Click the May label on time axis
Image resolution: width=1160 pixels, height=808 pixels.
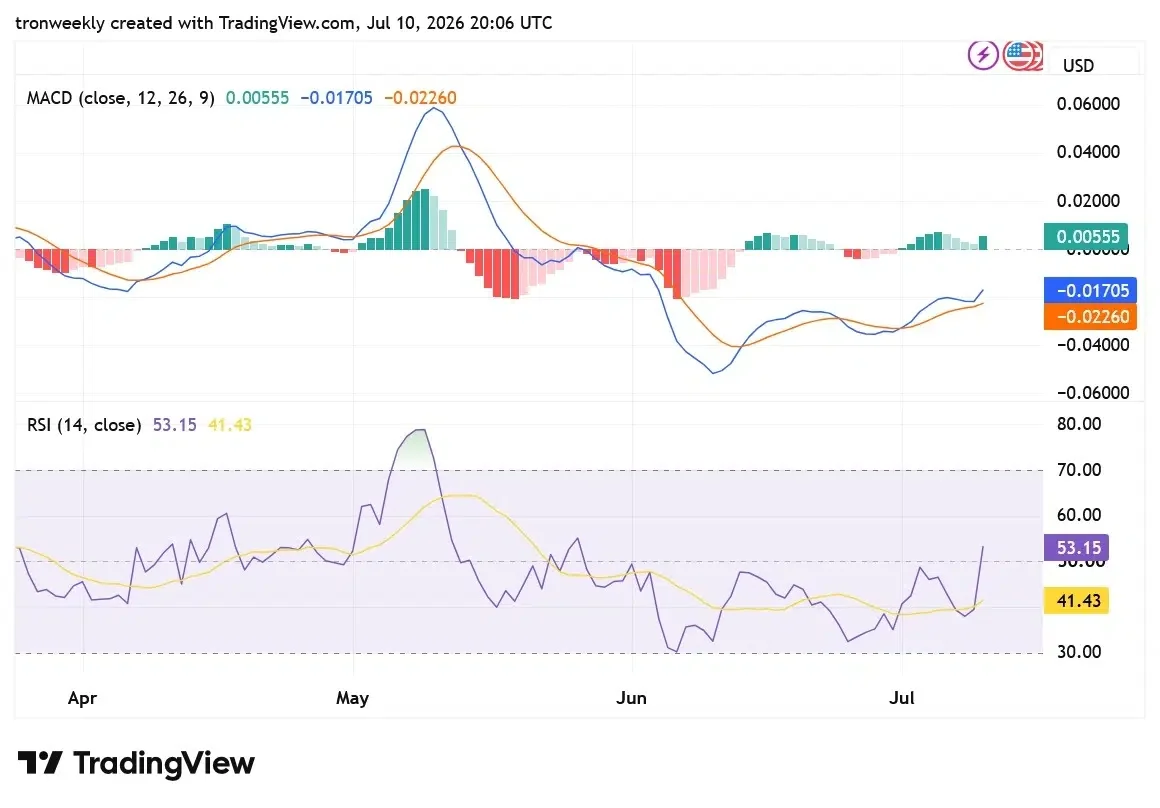(352, 698)
